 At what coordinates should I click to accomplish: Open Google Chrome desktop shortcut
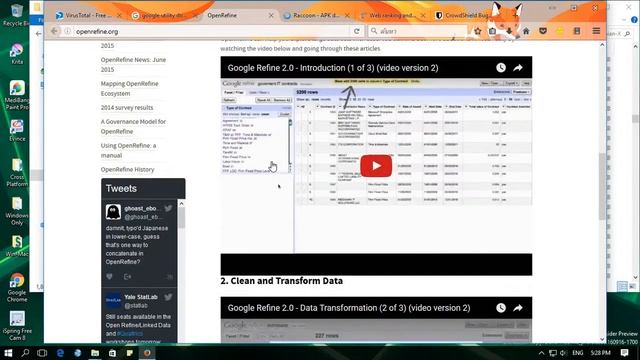[x=17, y=288]
